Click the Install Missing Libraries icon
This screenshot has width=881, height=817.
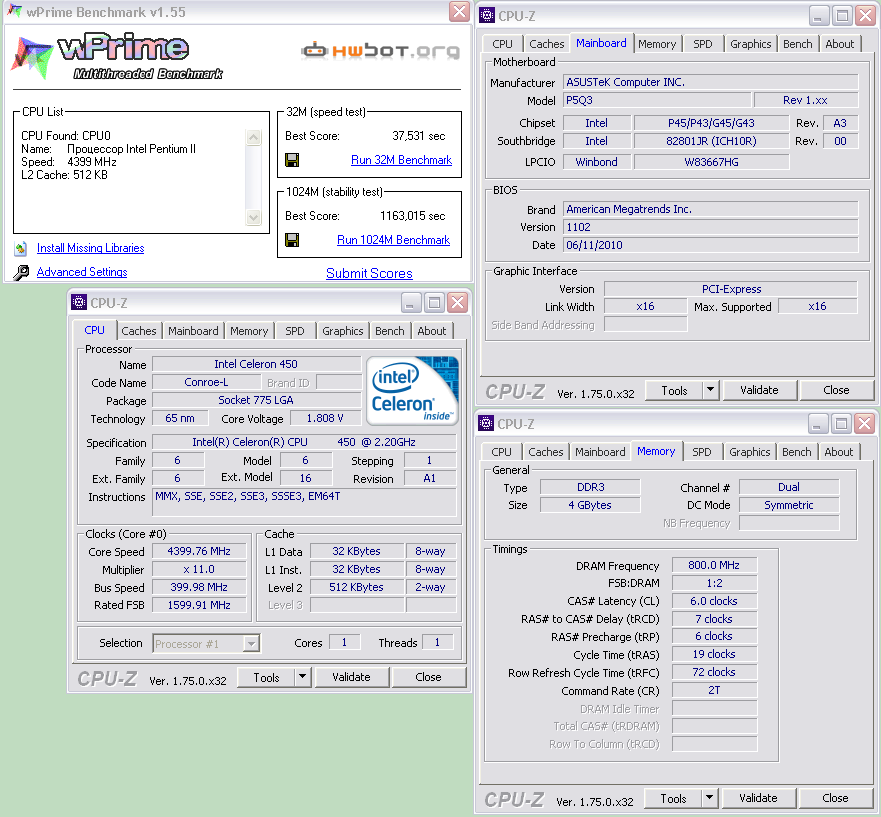click(x=21, y=248)
